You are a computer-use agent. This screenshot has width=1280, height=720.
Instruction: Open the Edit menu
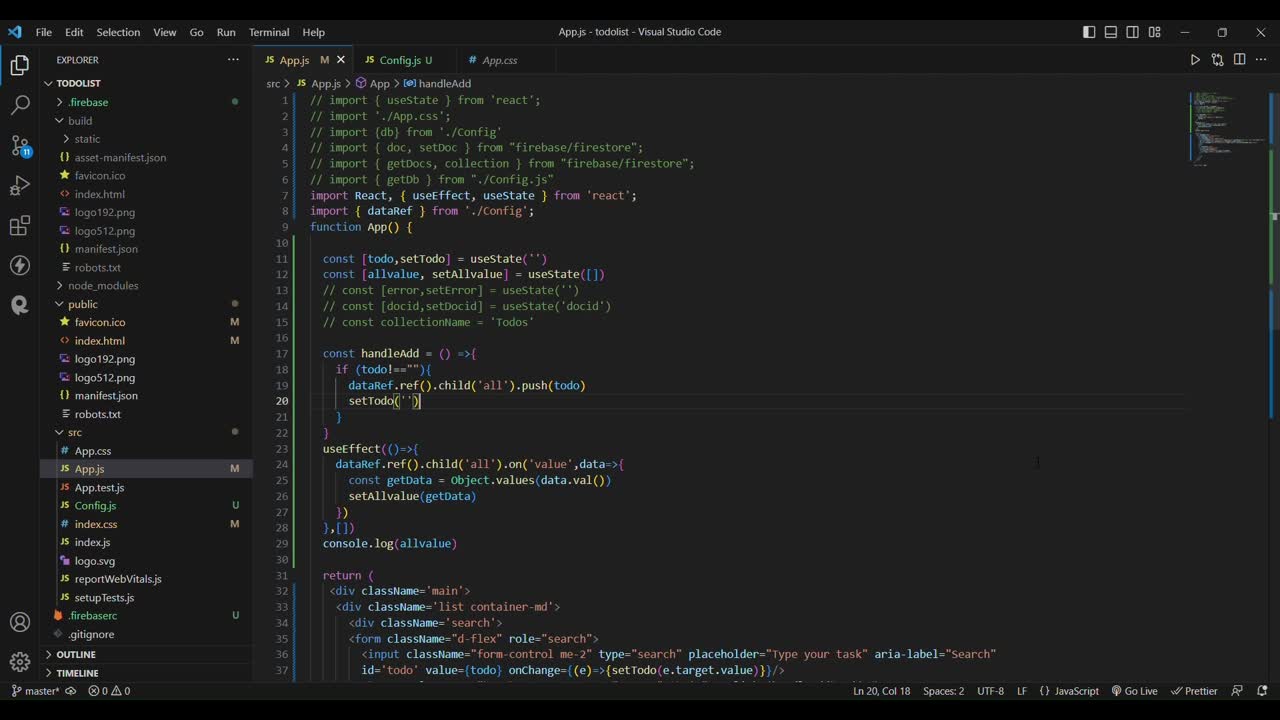[74, 32]
